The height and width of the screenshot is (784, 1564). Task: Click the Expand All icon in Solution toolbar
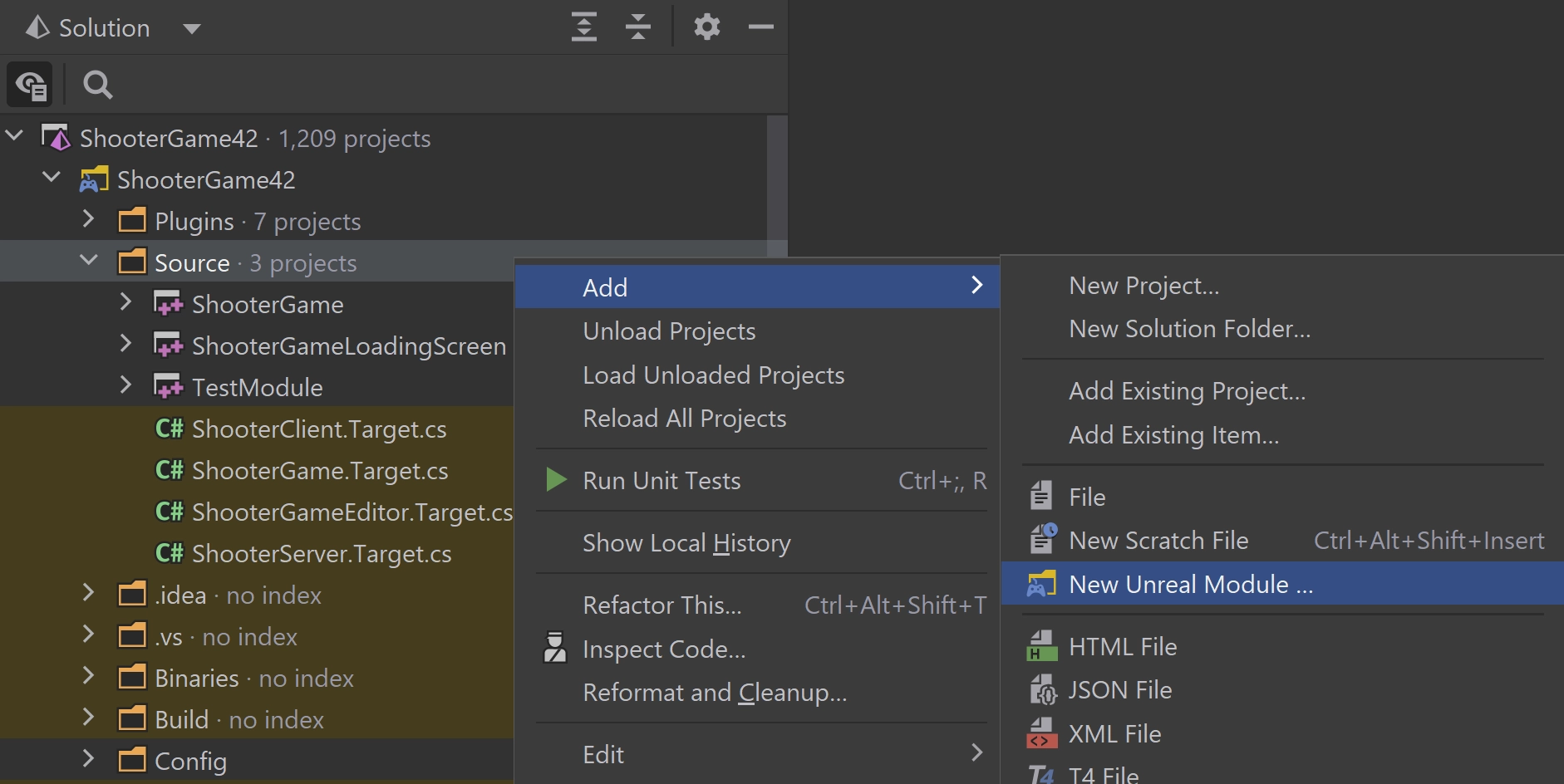584,27
